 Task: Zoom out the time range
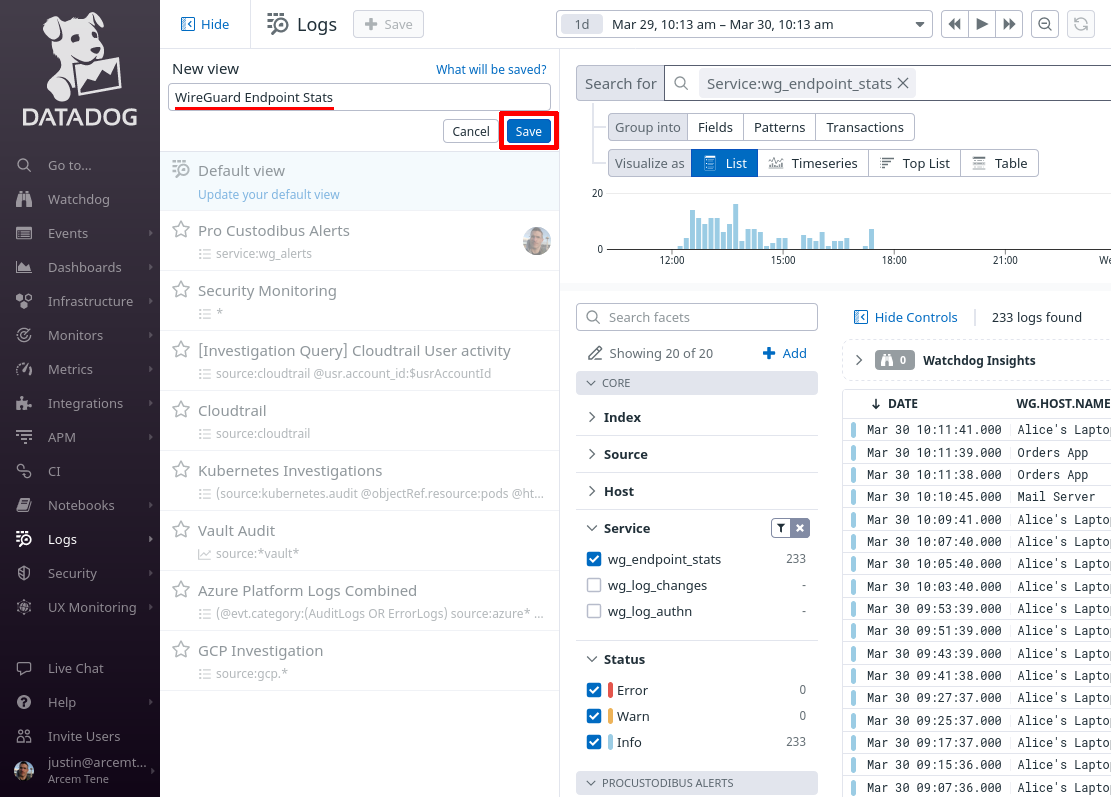point(1045,24)
